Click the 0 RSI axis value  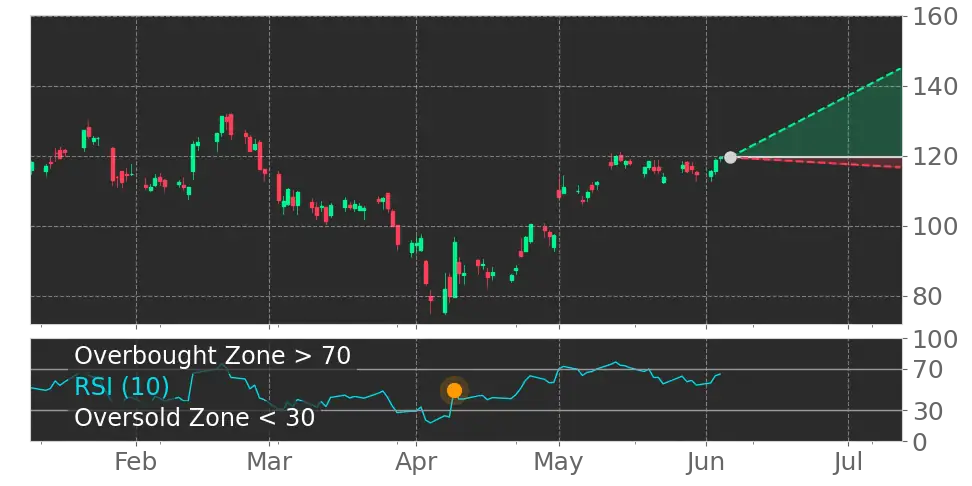(918, 442)
